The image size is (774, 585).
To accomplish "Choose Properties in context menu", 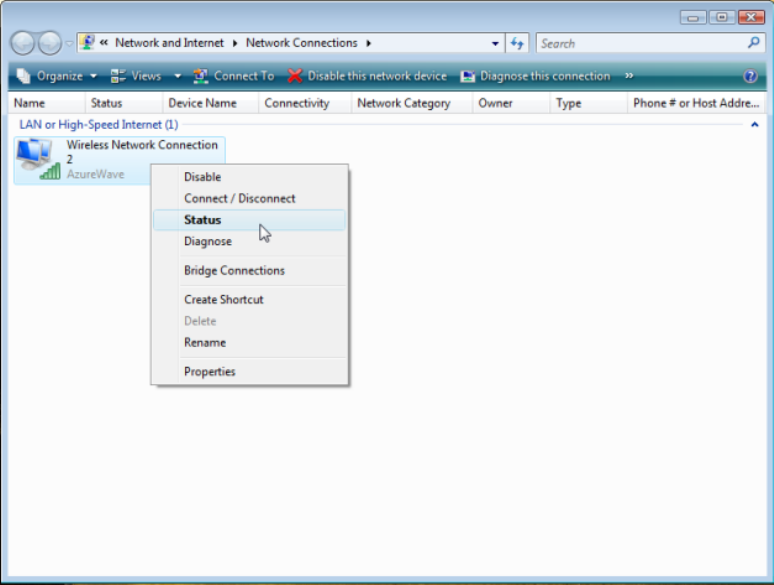I will coord(249,372).
